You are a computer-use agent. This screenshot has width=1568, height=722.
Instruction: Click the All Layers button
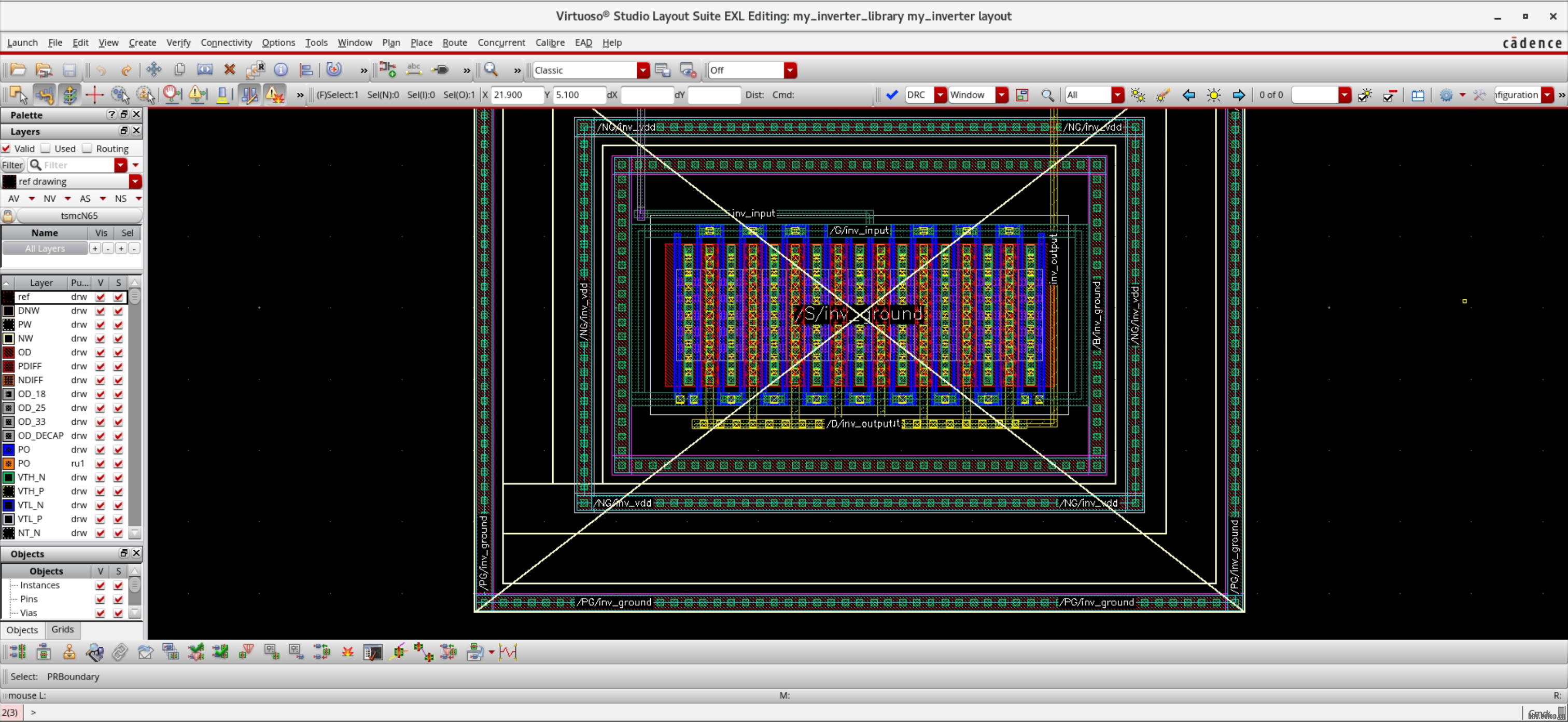pos(45,248)
